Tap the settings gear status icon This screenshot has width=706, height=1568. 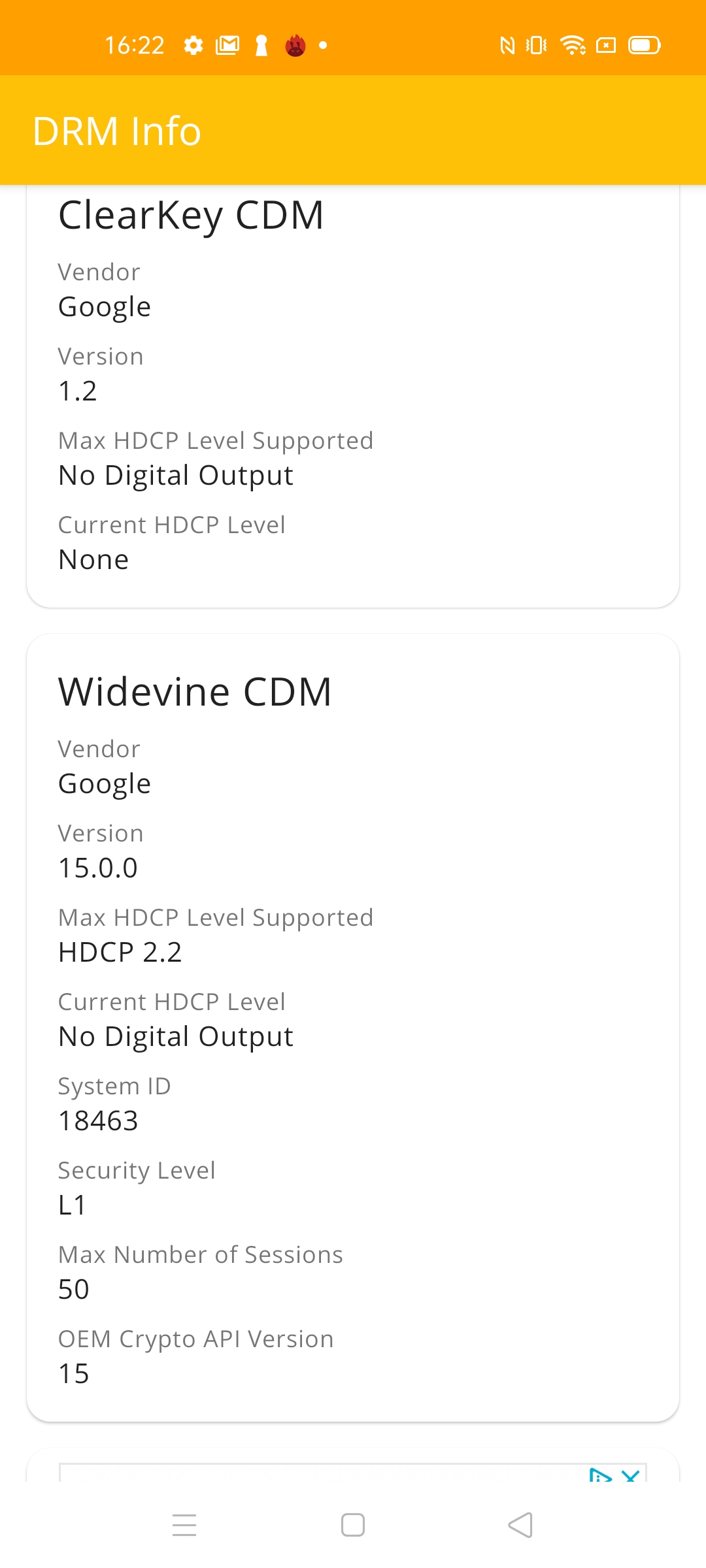click(x=193, y=45)
